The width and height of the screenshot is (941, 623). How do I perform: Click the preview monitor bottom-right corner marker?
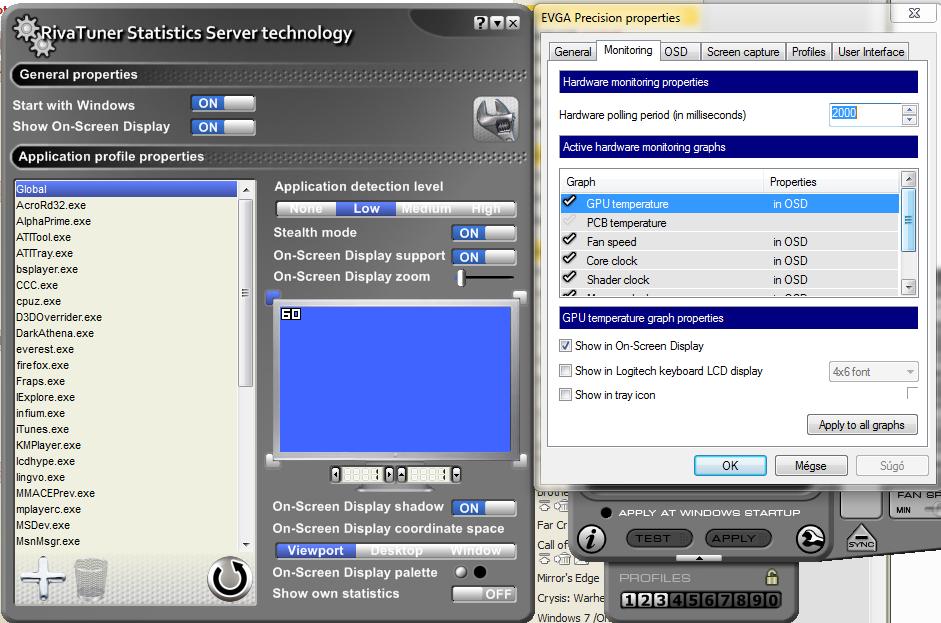(x=520, y=461)
